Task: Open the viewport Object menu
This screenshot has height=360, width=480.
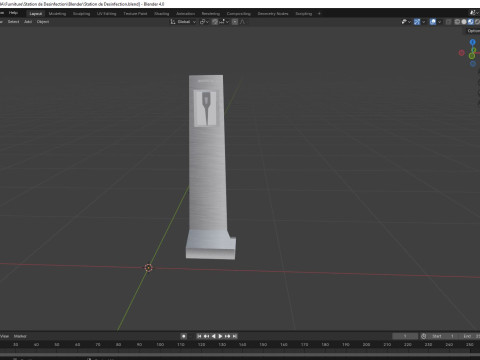Action: (43, 22)
